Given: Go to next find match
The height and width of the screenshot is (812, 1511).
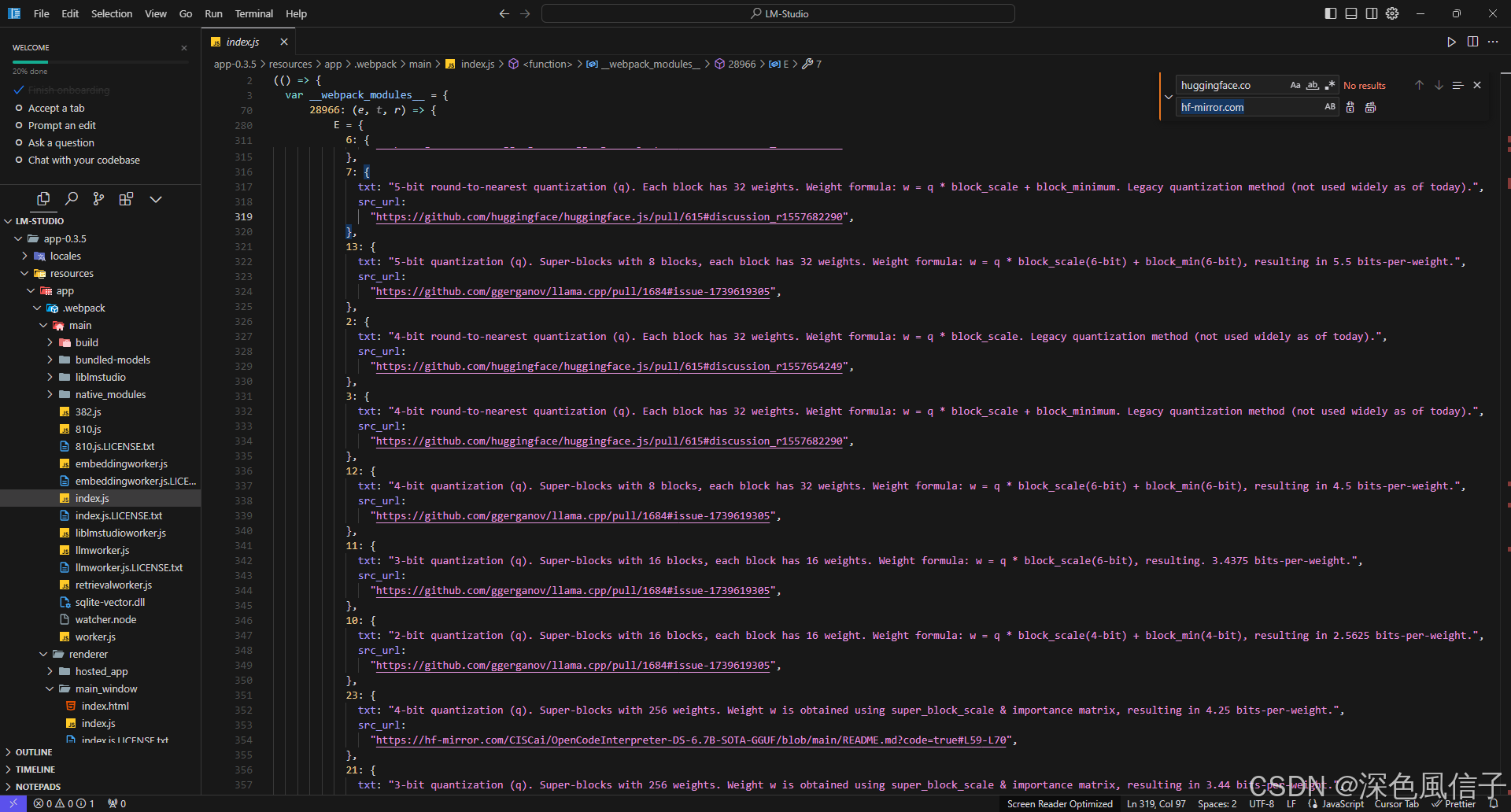Looking at the screenshot, I should click(1439, 85).
